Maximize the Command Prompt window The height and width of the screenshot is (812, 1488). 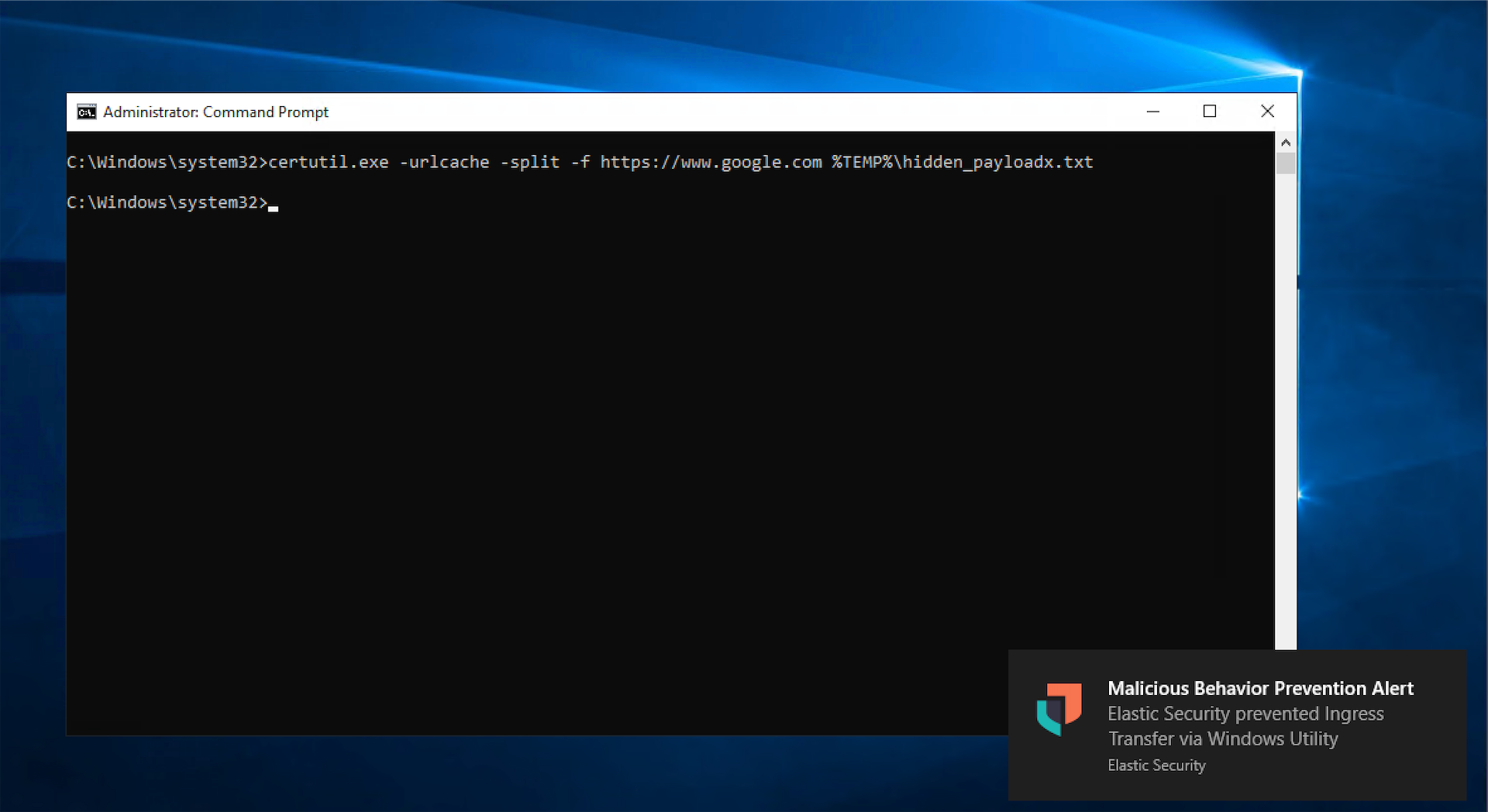[x=1210, y=112]
